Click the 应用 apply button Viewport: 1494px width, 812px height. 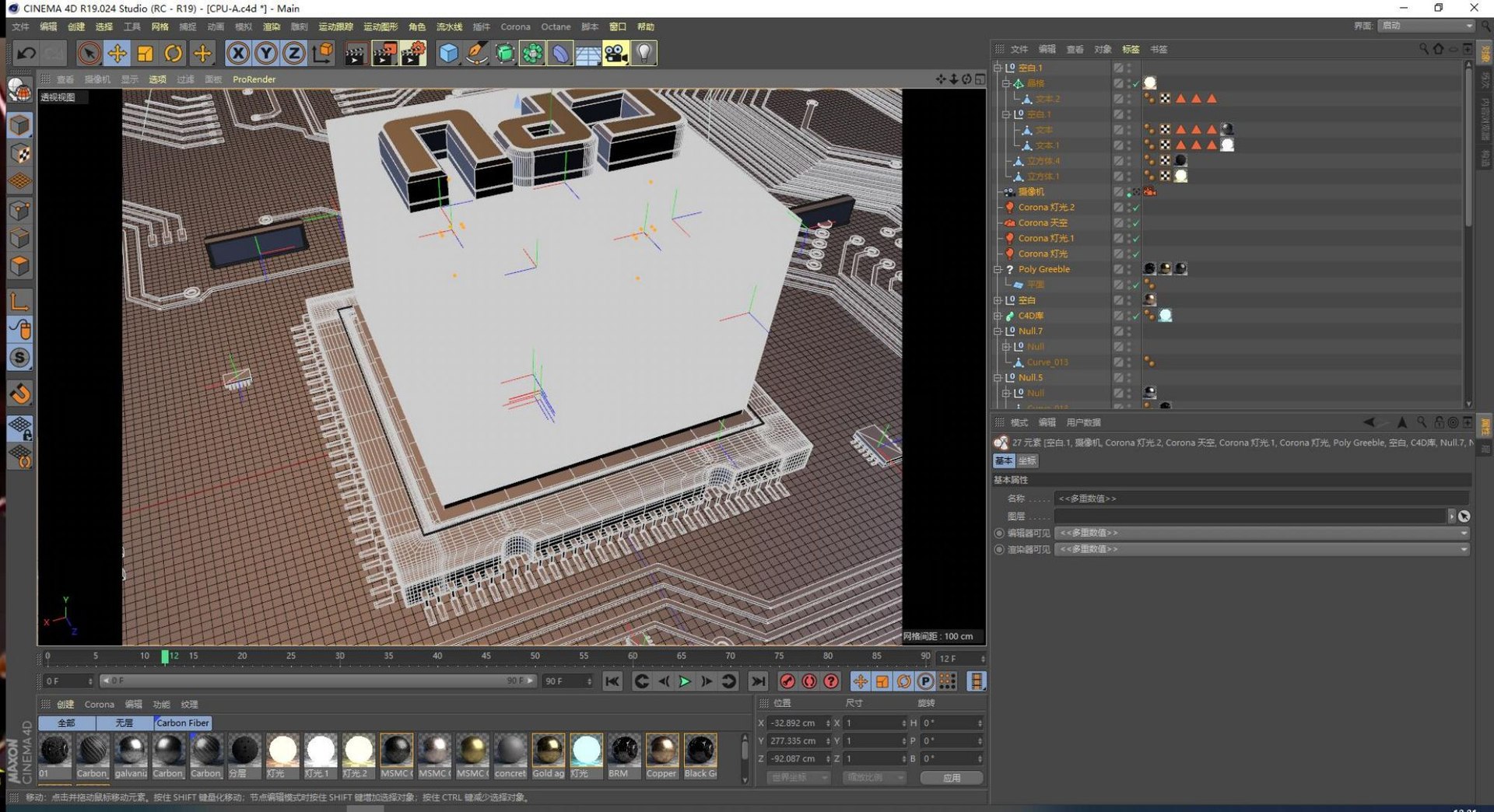coord(952,778)
